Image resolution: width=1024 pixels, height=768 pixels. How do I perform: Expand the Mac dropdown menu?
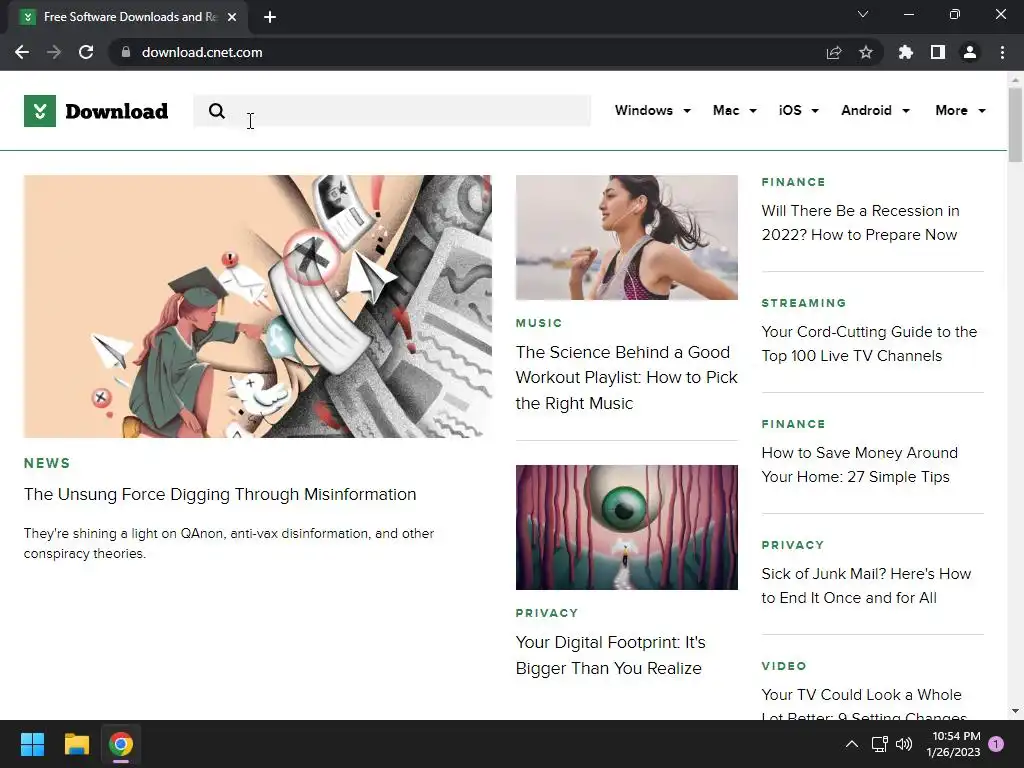tap(735, 110)
